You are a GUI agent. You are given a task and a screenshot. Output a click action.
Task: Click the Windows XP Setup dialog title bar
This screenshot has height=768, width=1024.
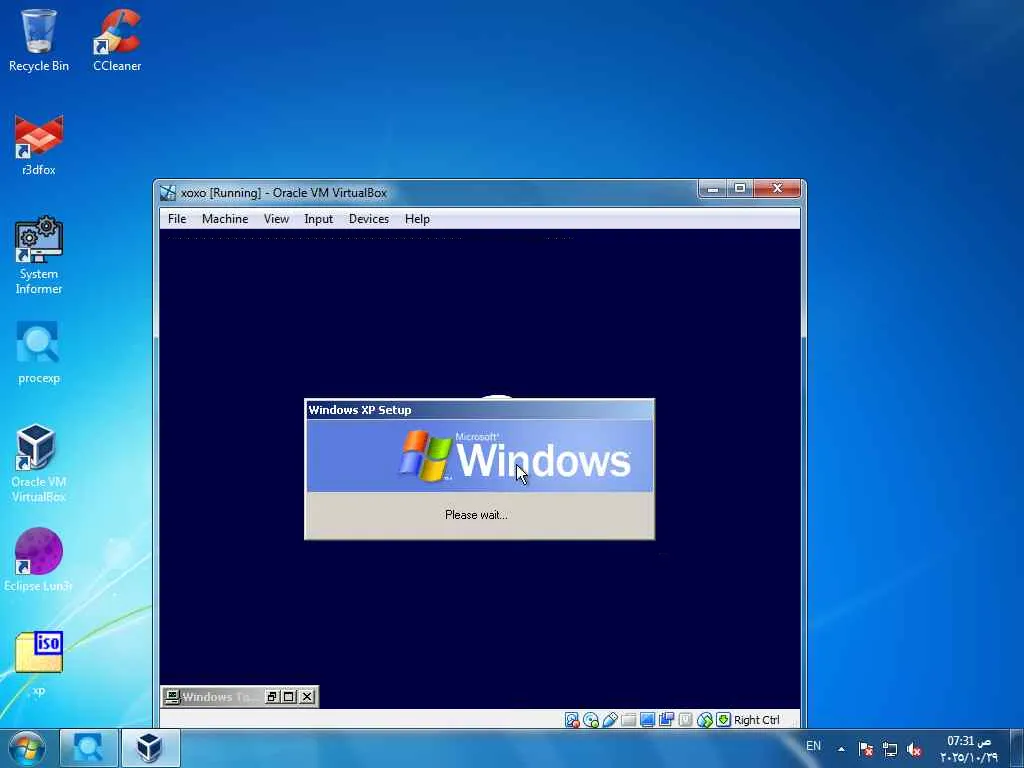[479, 410]
